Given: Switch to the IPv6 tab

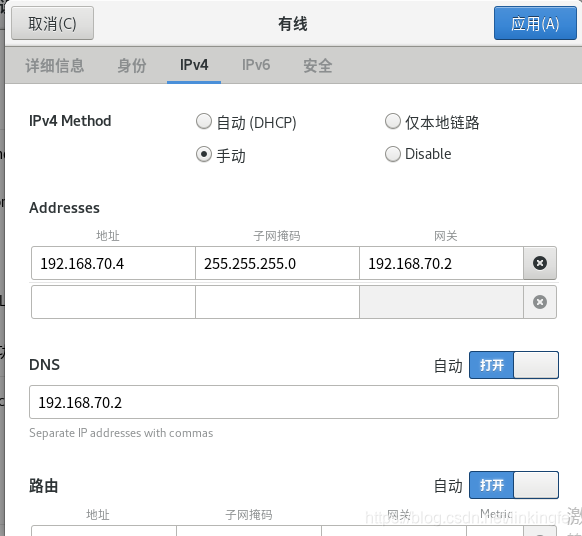Looking at the screenshot, I should 256,65.
